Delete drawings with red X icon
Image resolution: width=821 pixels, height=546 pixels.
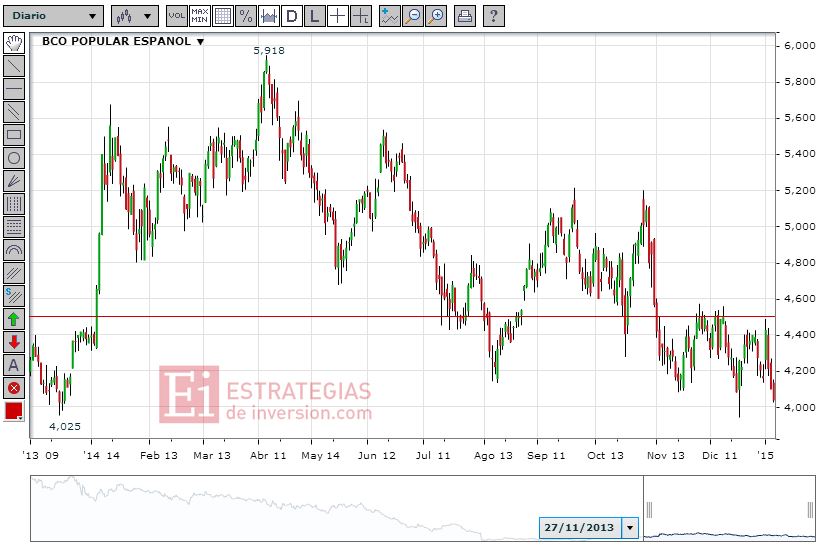(x=14, y=388)
